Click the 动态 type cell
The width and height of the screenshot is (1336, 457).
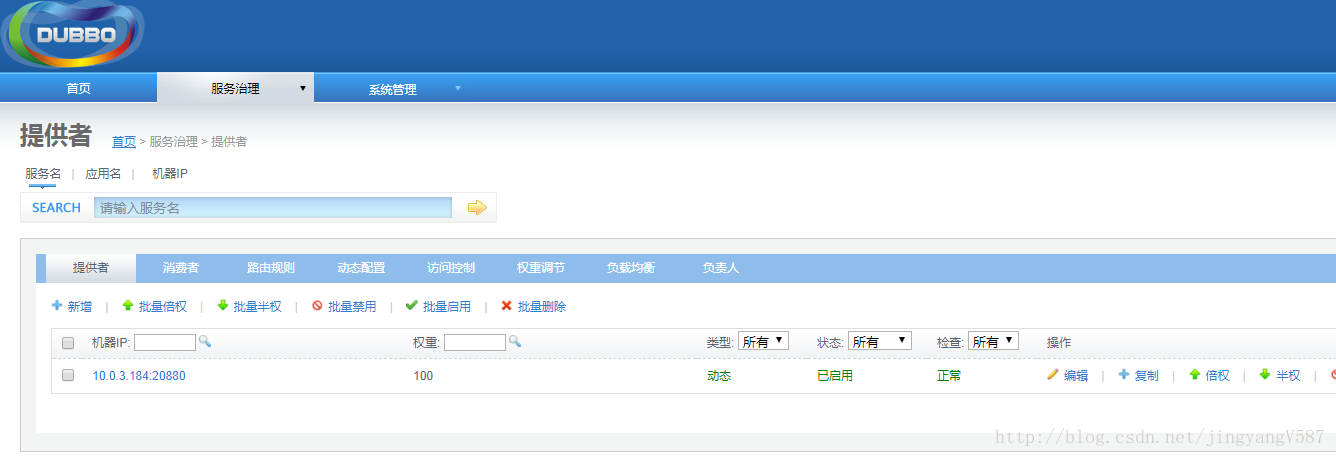pyautogui.click(x=719, y=376)
